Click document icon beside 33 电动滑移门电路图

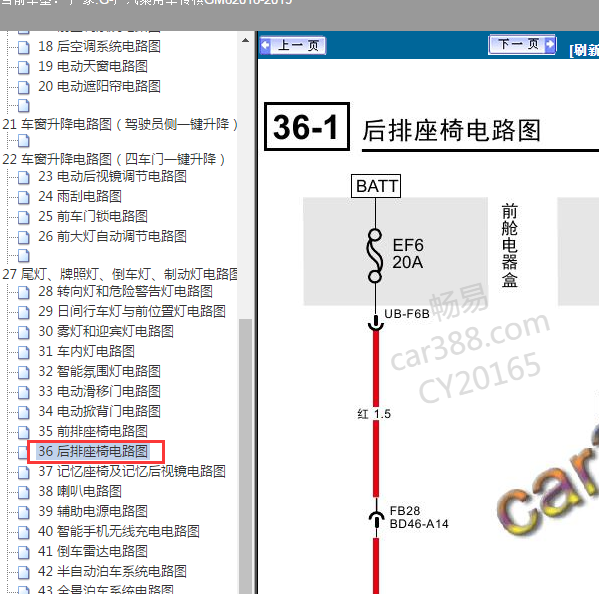tap(24, 392)
